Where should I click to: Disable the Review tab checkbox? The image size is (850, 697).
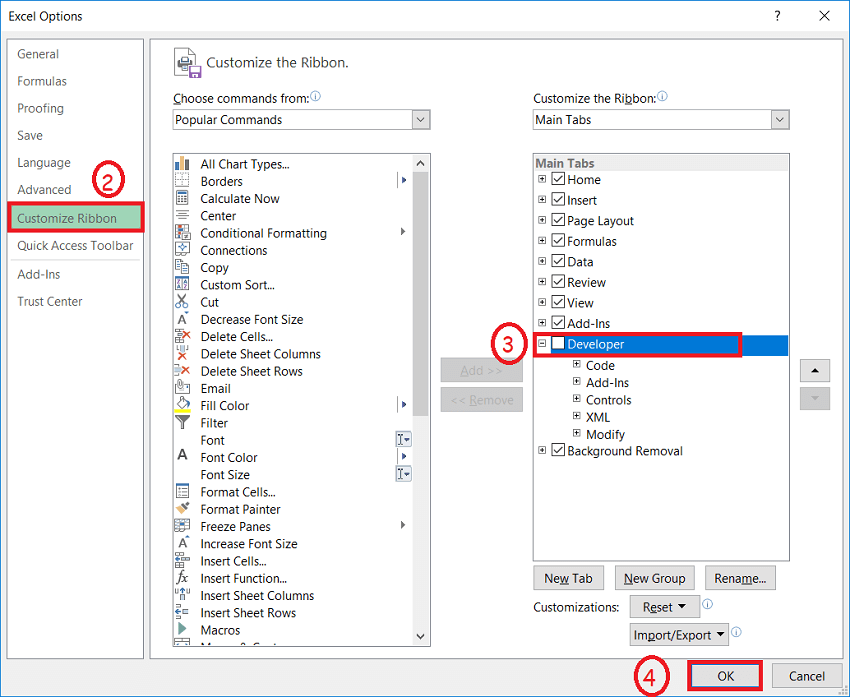[558, 282]
